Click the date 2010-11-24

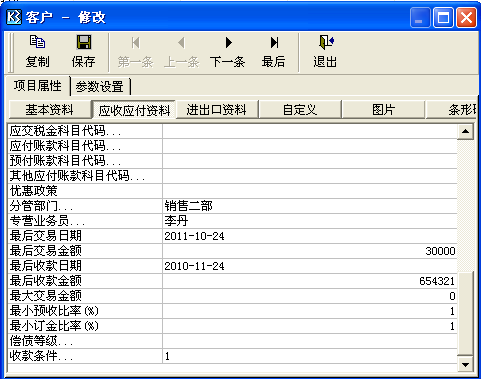194,266
